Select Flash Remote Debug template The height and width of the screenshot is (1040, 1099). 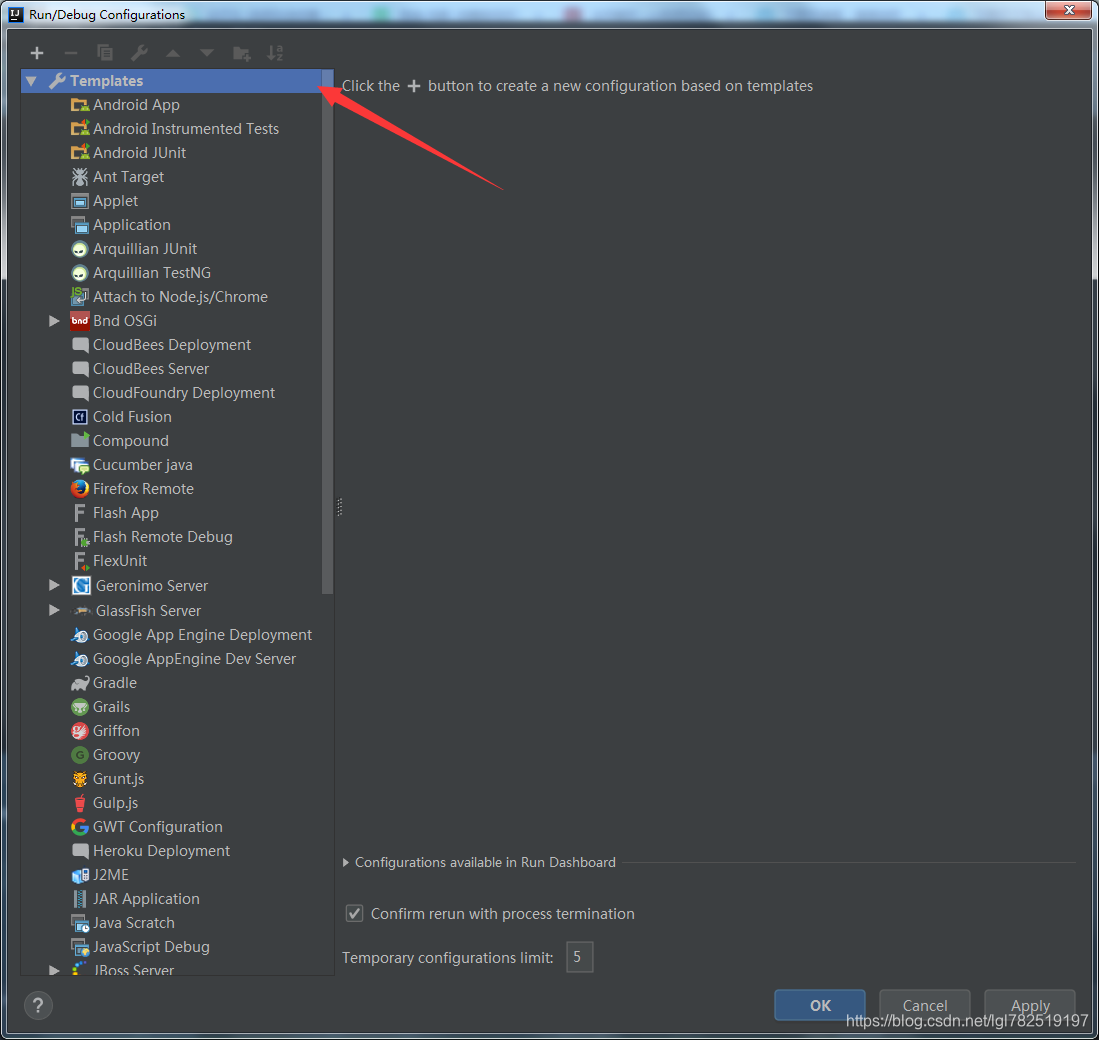pyautogui.click(x=163, y=538)
